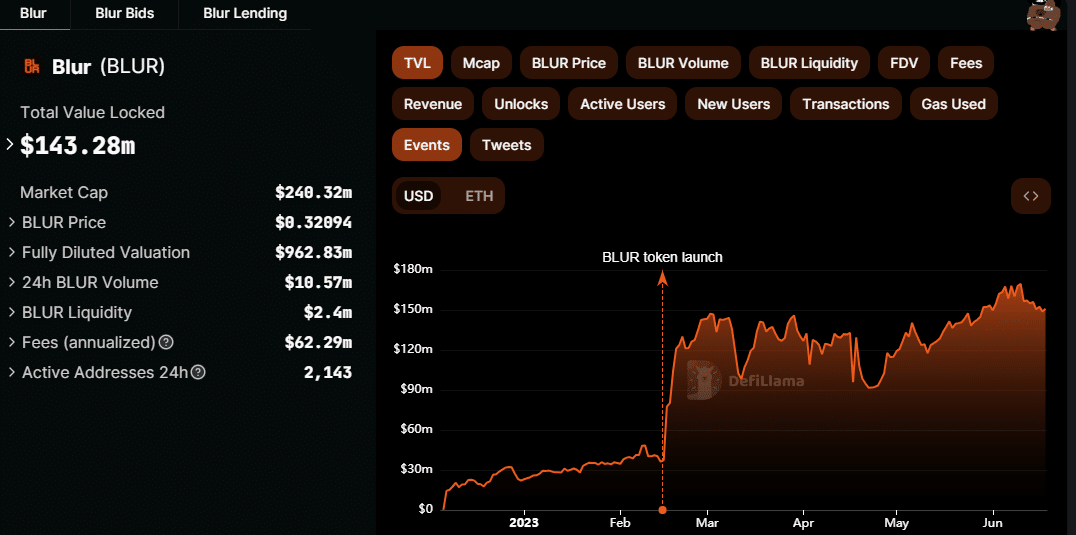
Task: Click the $962.83m valuation figure
Action: (x=314, y=252)
